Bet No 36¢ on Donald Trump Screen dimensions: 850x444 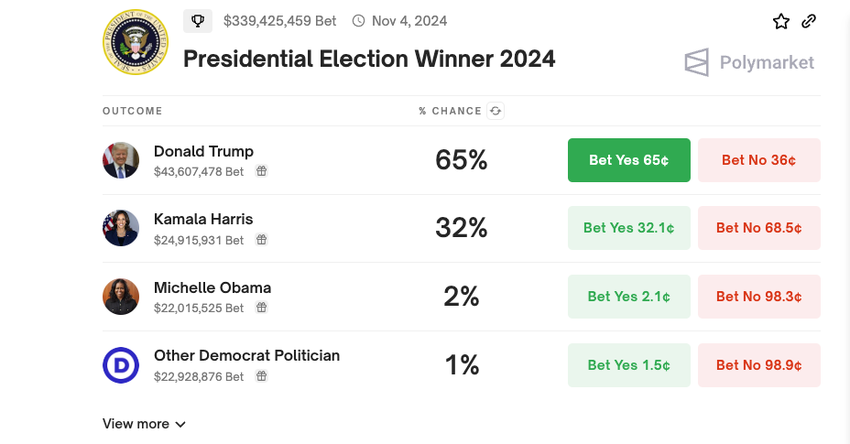[x=759, y=160]
